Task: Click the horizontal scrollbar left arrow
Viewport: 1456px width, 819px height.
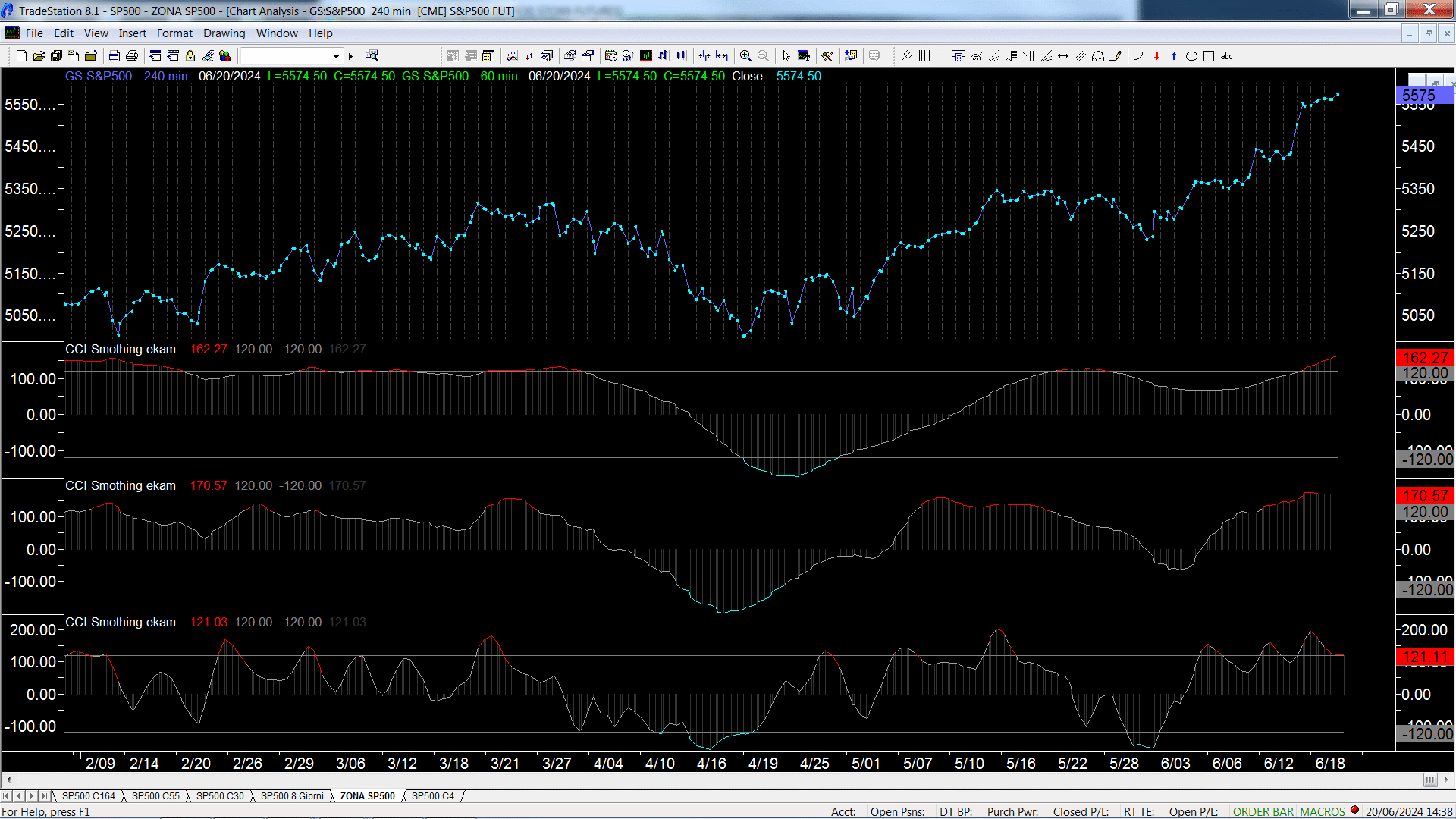Action: pos(8,780)
